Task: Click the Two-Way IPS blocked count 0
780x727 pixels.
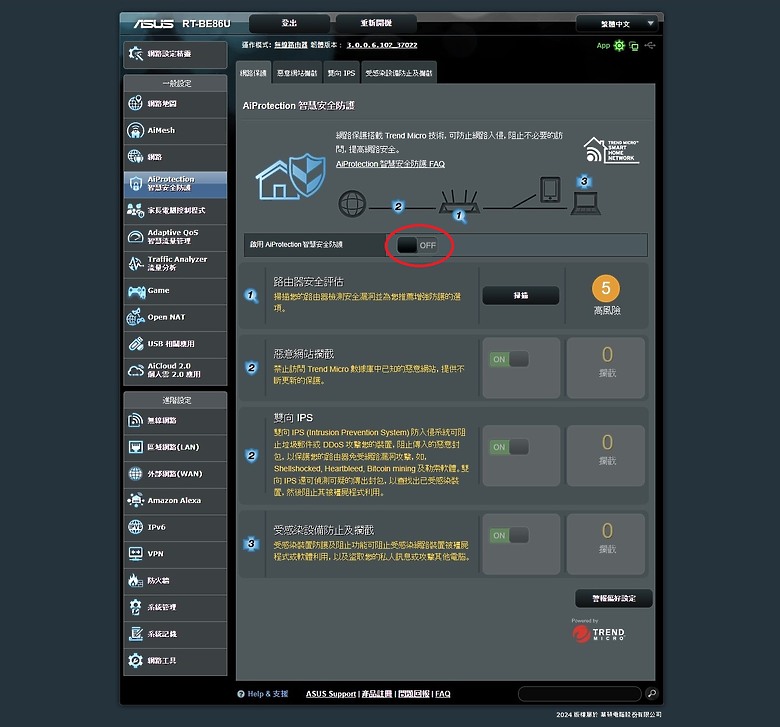Action: tap(607, 442)
